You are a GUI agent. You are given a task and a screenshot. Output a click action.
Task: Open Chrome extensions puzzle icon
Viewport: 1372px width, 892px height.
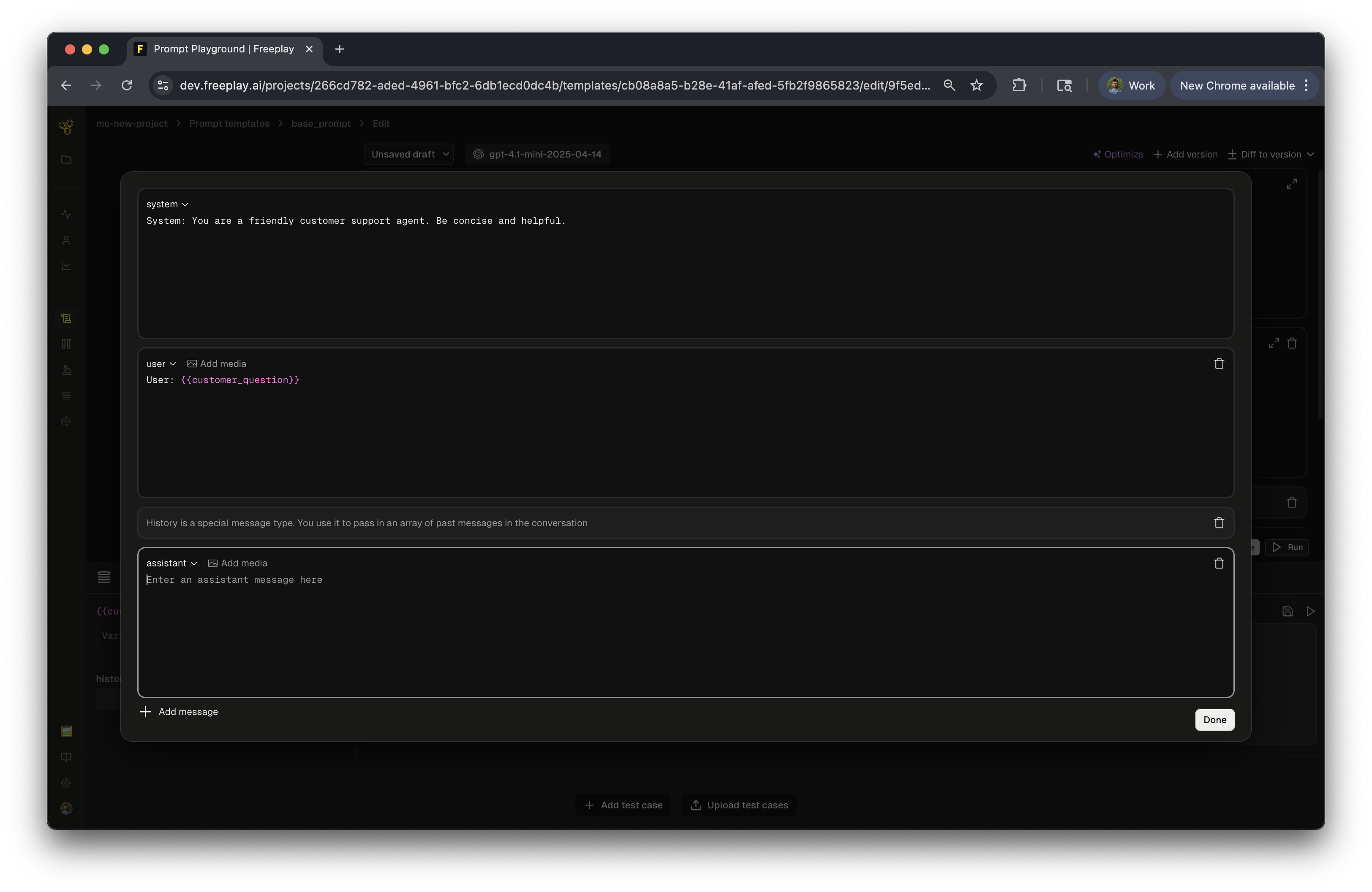(x=1018, y=85)
